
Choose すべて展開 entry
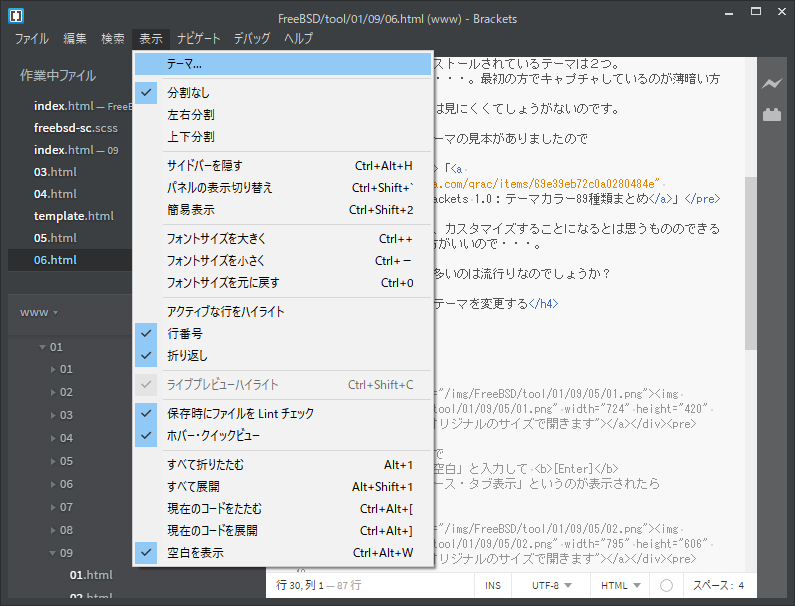pos(283,487)
